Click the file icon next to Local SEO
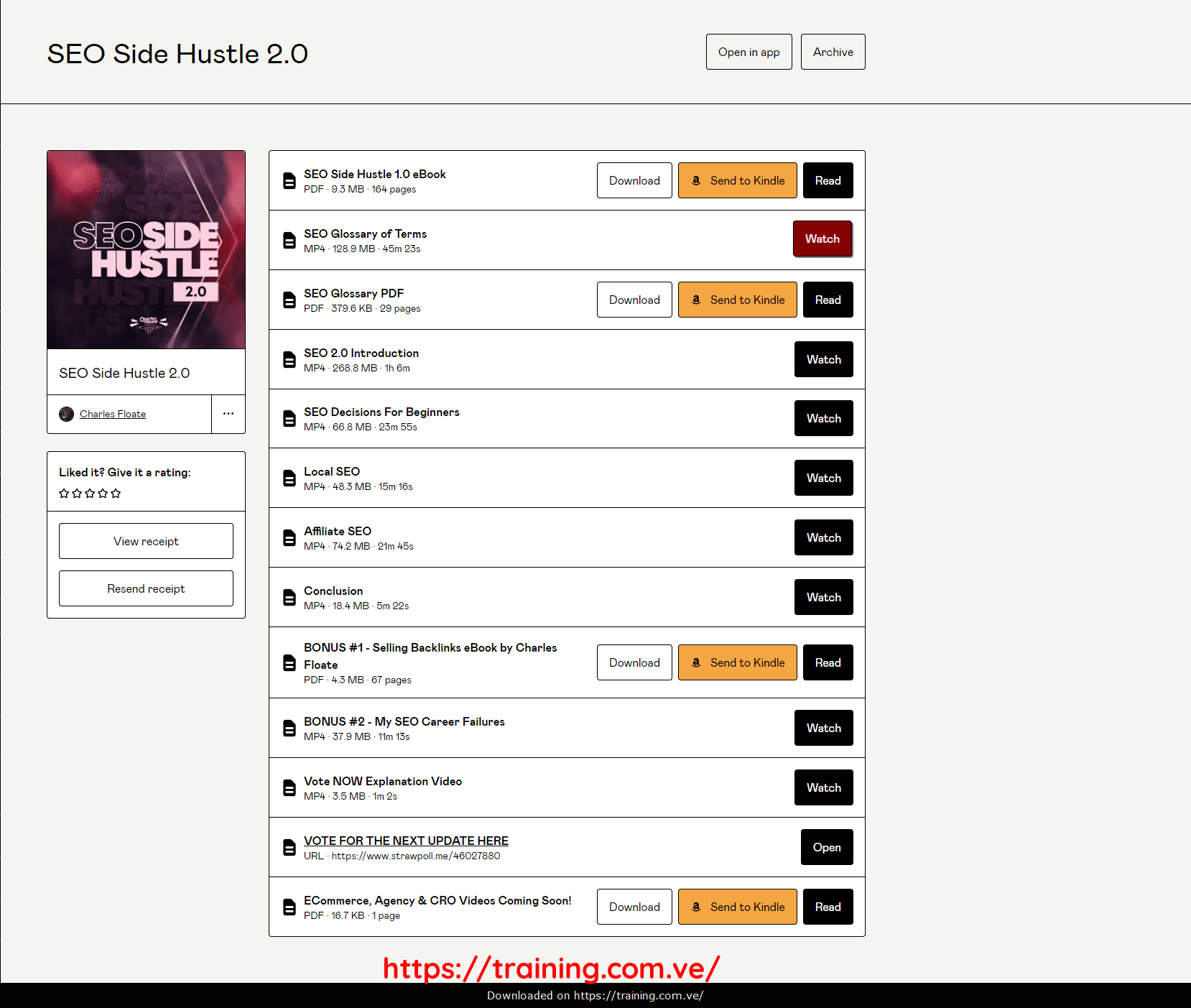Screen dimensions: 1191x1008 pos(289,478)
